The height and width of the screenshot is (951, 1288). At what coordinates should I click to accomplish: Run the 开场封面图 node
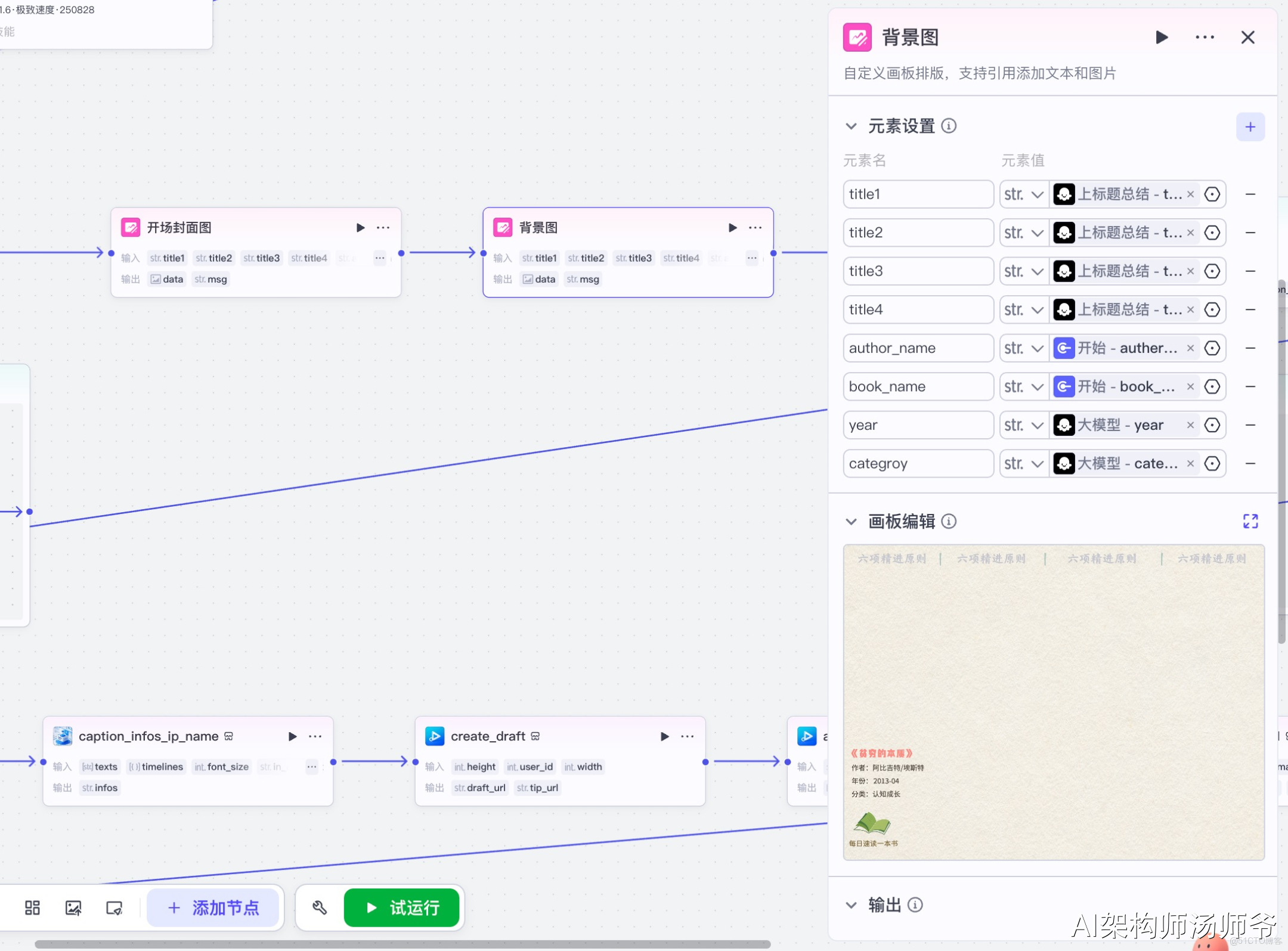[x=360, y=228]
